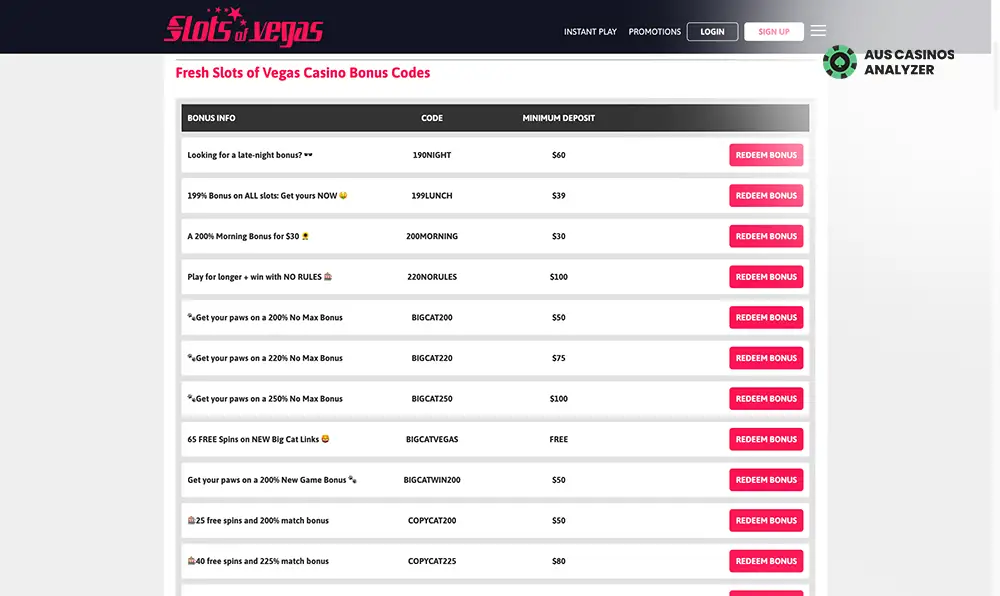Click the $75 minimum deposit value

coord(559,358)
